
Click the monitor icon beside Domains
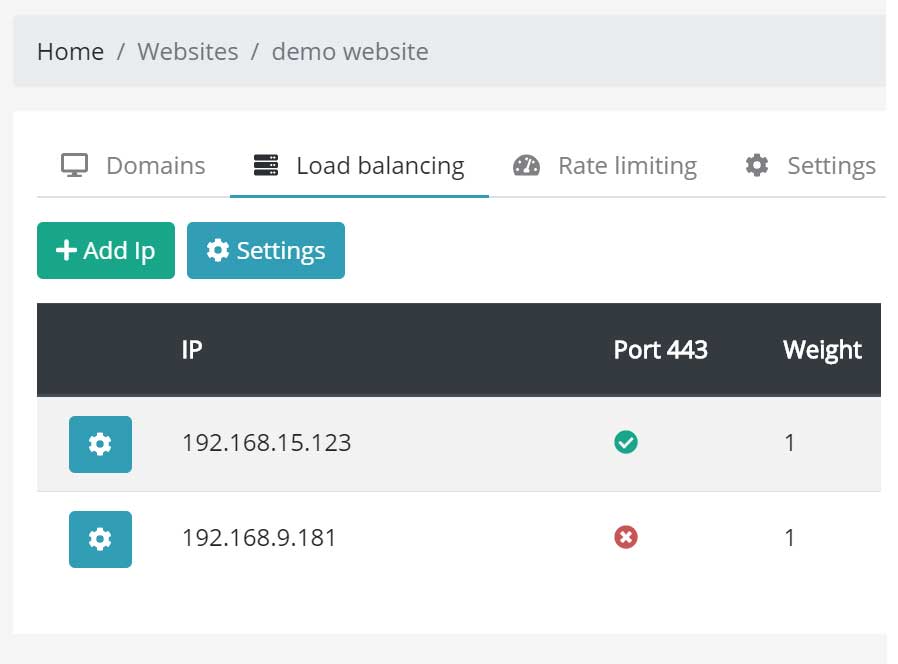pyautogui.click(x=74, y=166)
